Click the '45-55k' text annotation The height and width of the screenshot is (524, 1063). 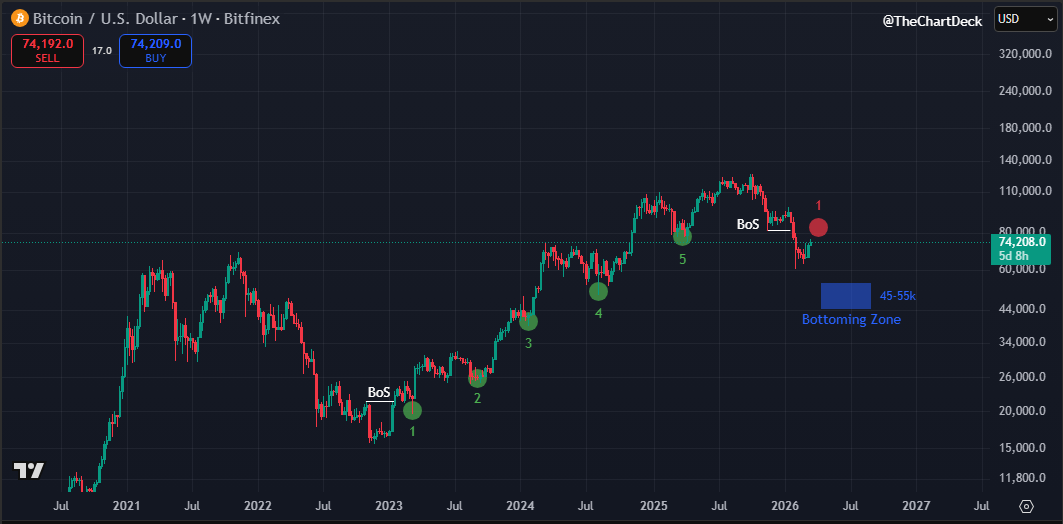[898, 296]
